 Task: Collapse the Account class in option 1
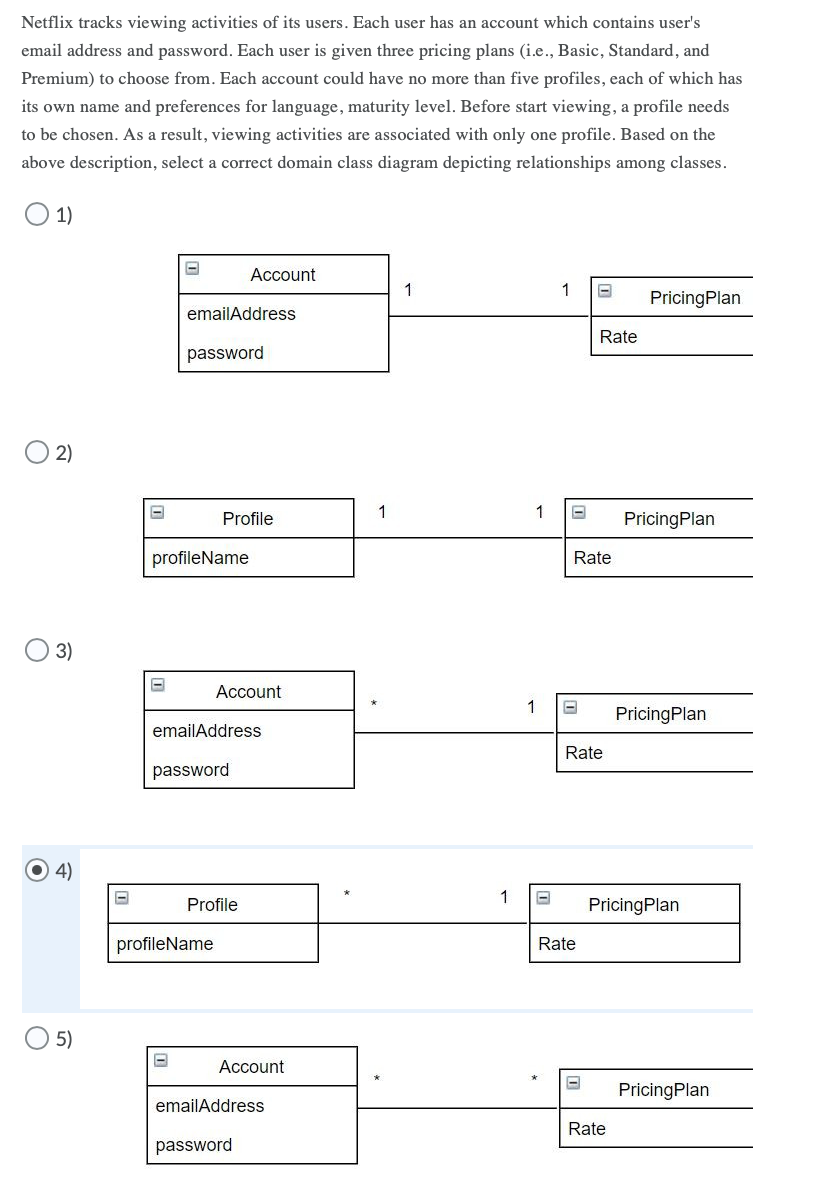(191, 266)
